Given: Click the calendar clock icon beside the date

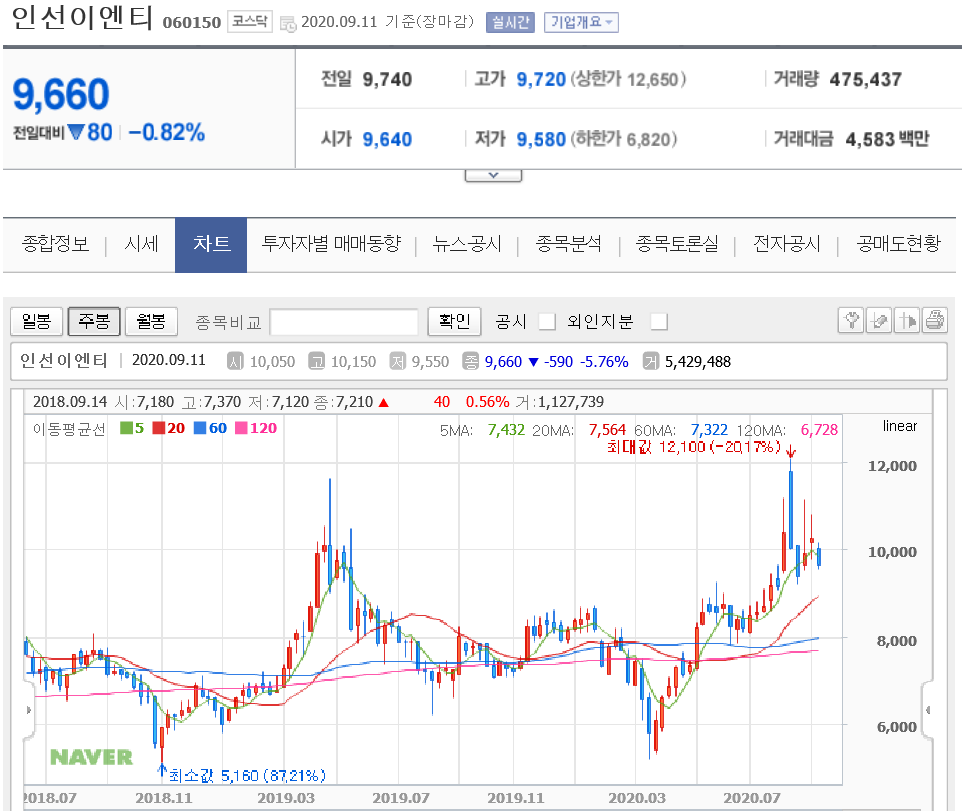Looking at the screenshot, I should tap(288, 23).
